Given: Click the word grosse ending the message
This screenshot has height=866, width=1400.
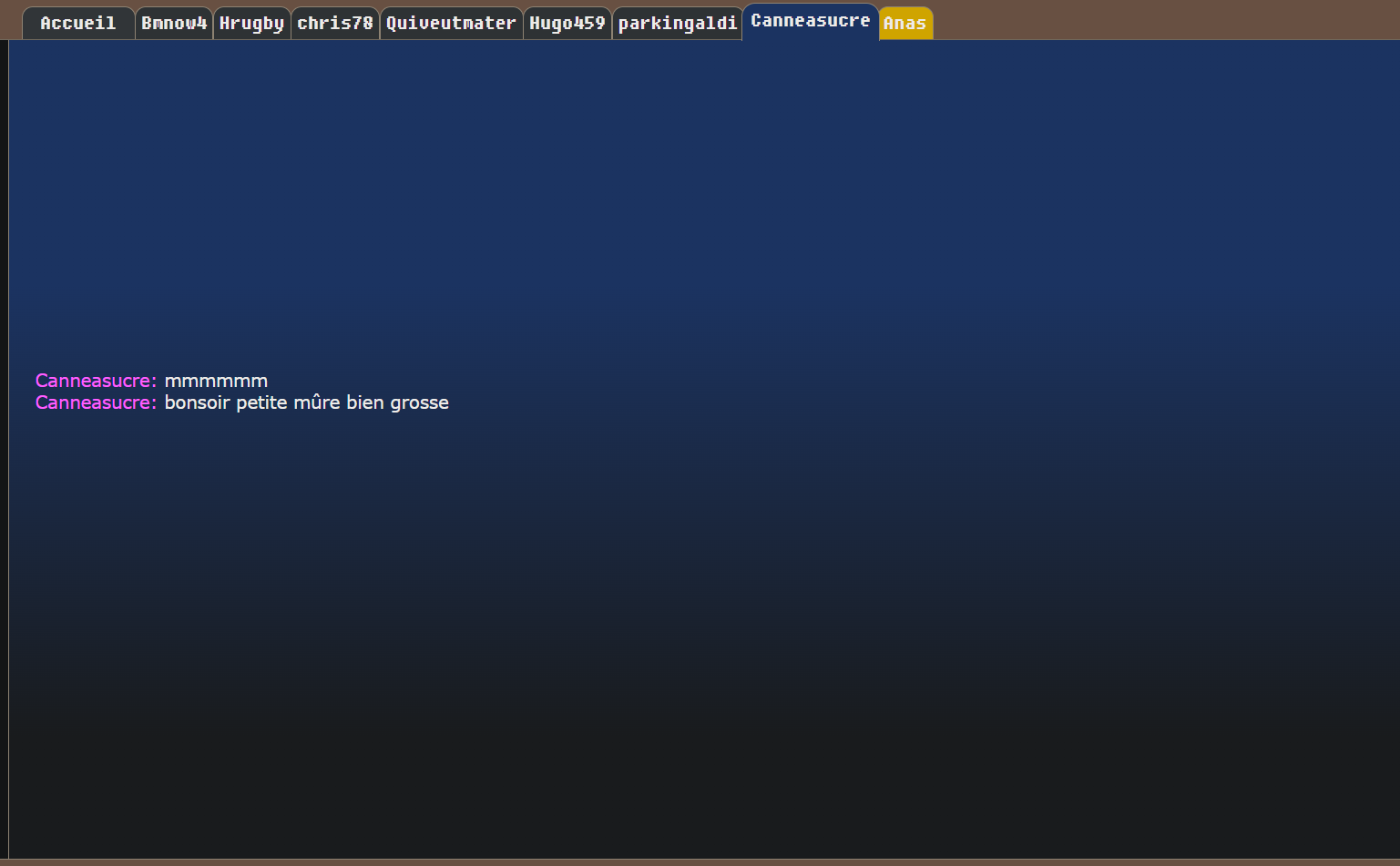Looking at the screenshot, I should 419,403.
